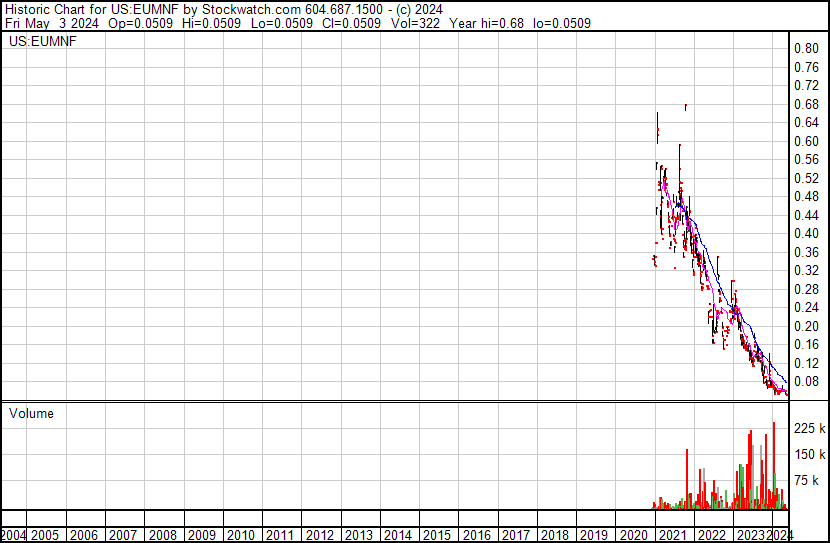Image resolution: width=830 pixels, height=543 pixels.
Task: Click the 150 k volume axis label
Action: coord(808,455)
